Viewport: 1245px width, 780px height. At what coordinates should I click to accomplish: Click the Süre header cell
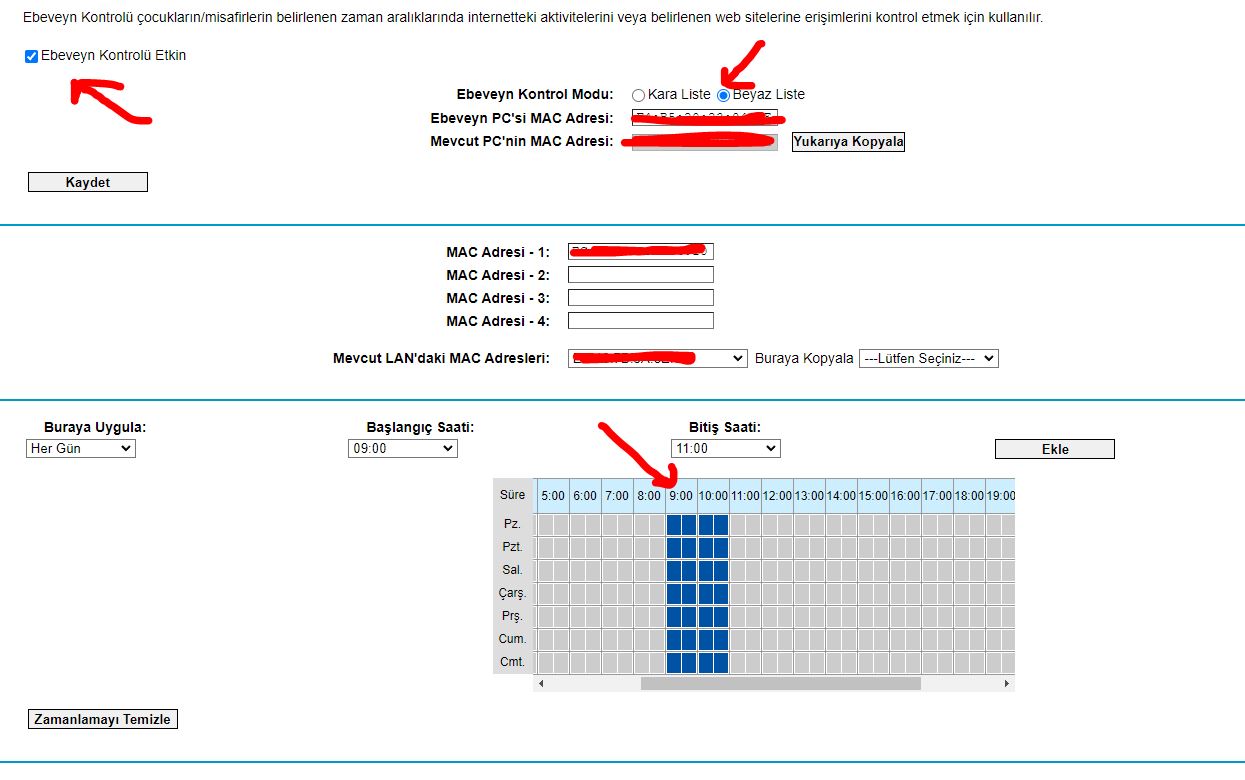(513, 495)
